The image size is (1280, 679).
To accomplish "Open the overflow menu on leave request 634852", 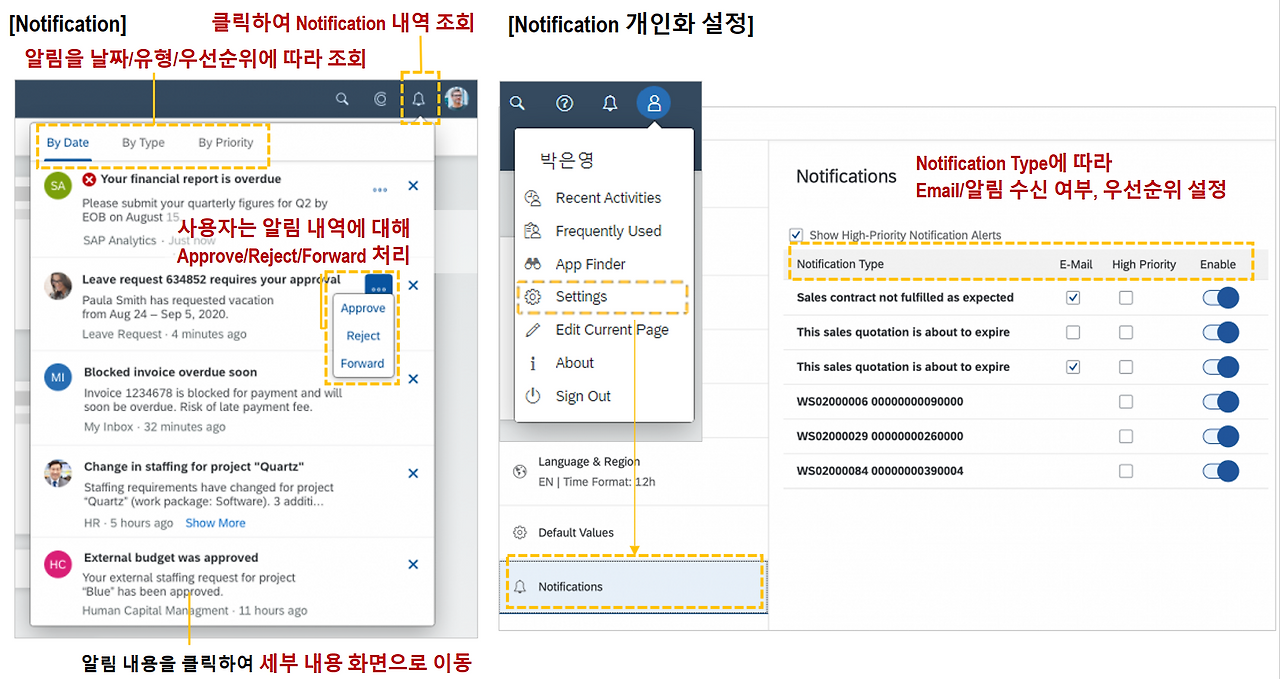I will (379, 286).
